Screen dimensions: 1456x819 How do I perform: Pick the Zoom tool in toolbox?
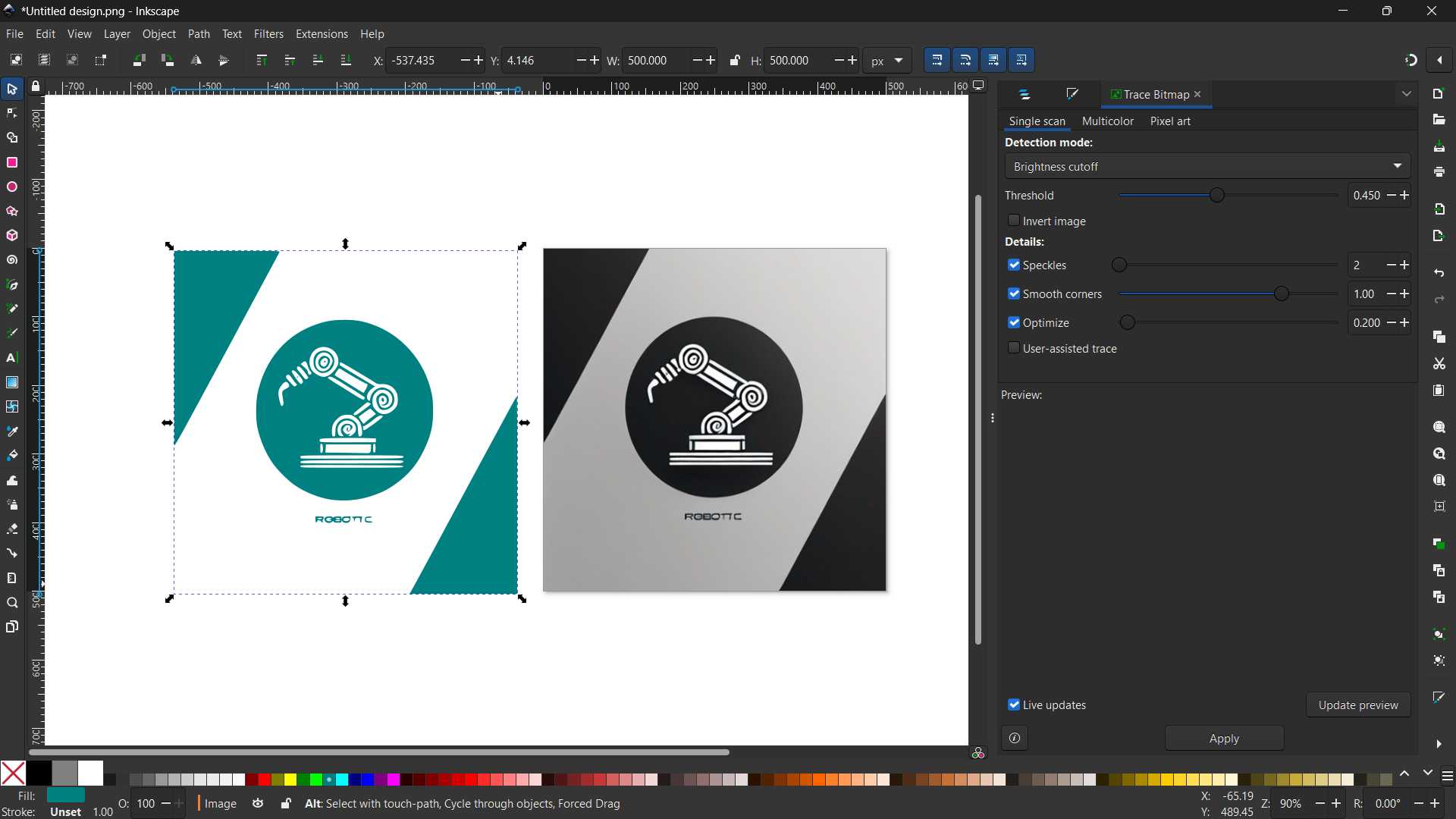tap(12, 604)
